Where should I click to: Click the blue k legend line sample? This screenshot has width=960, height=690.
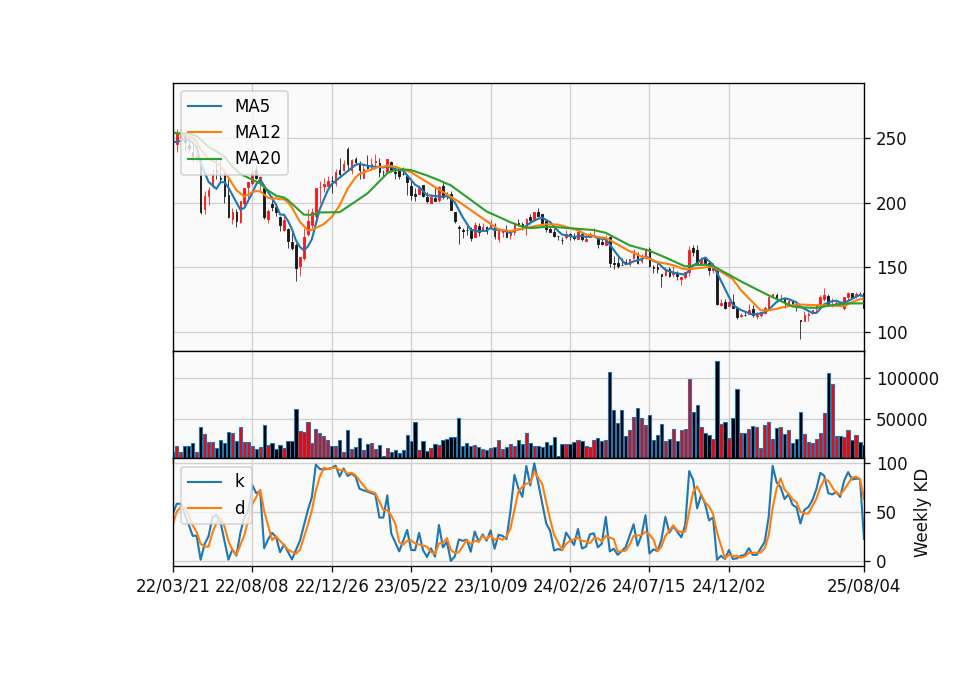click(204, 481)
